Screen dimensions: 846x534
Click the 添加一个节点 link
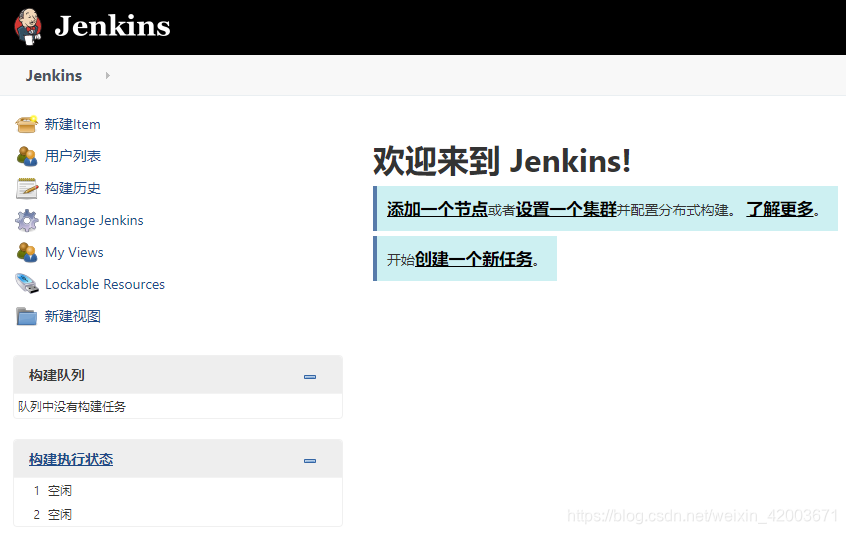[437, 209]
